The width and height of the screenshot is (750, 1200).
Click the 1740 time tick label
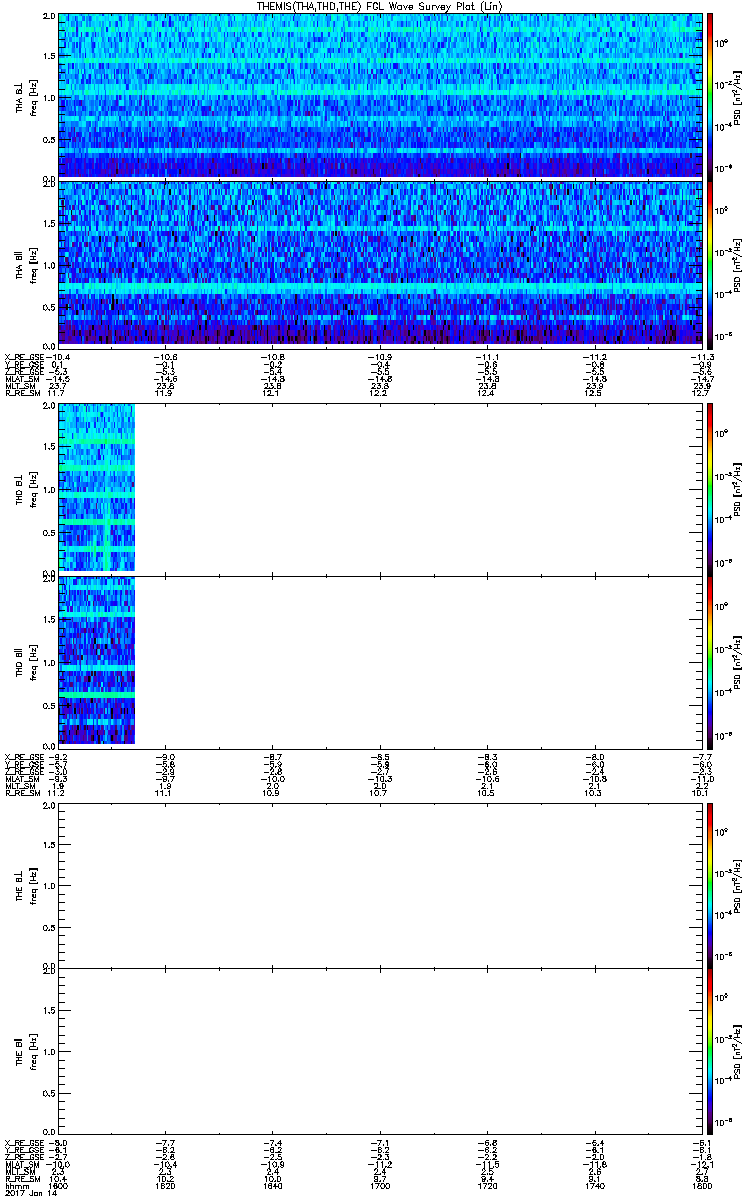[x=594, y=1186]
